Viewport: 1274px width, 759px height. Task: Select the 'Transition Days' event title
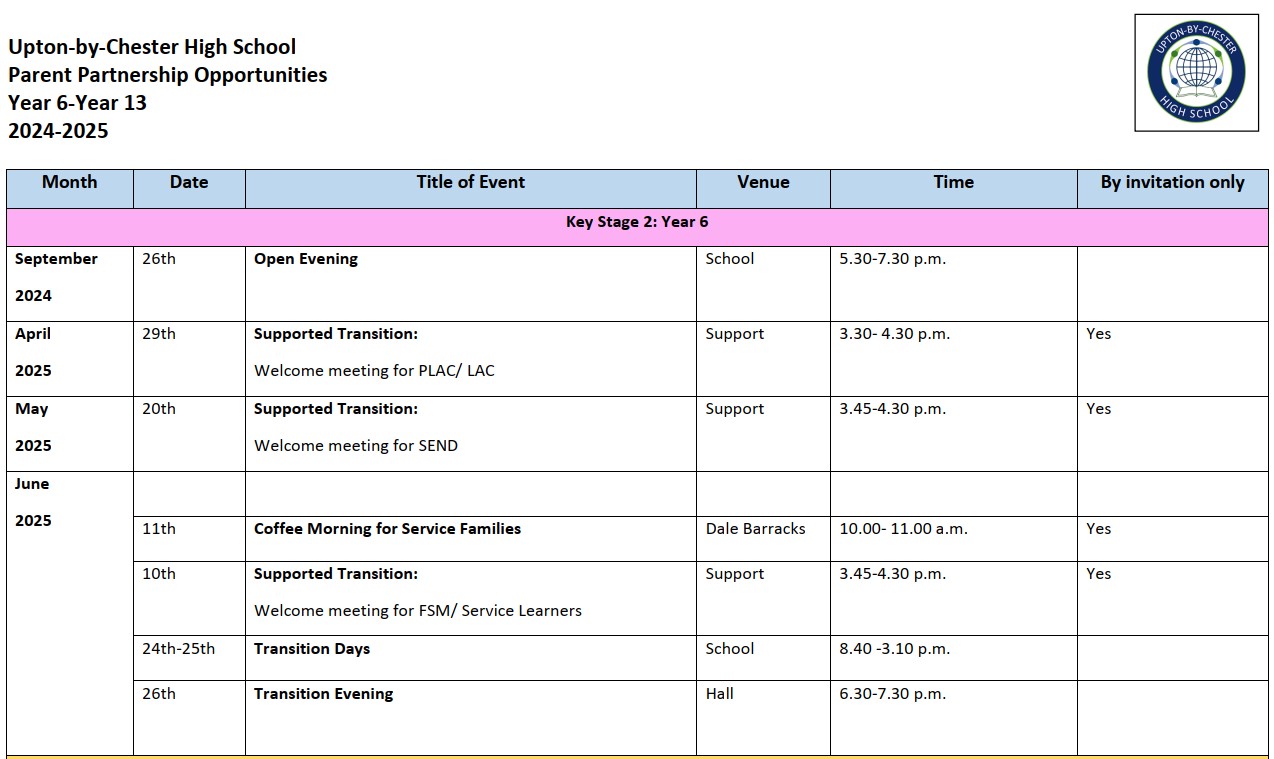[x=312, y=649]
